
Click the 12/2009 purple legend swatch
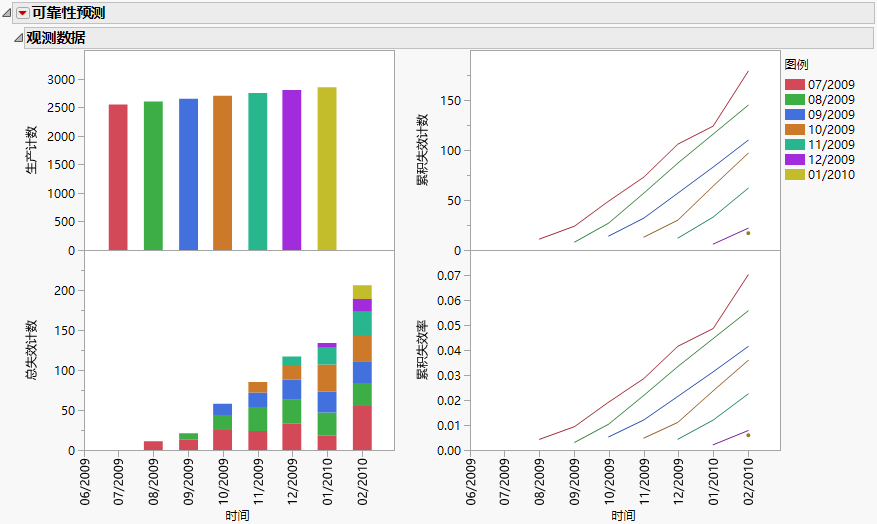pos(795,160)
